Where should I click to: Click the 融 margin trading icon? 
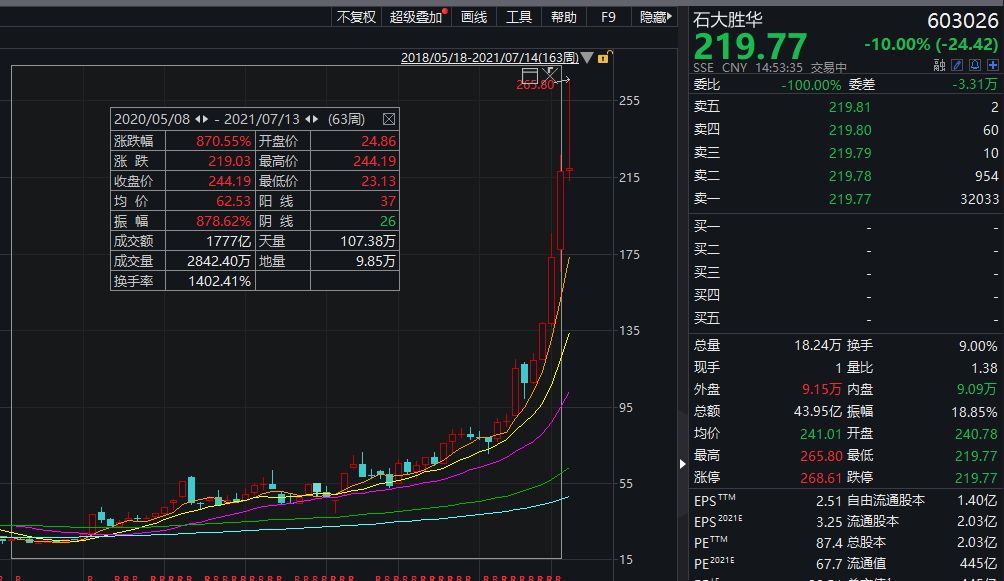click(939, 66)
